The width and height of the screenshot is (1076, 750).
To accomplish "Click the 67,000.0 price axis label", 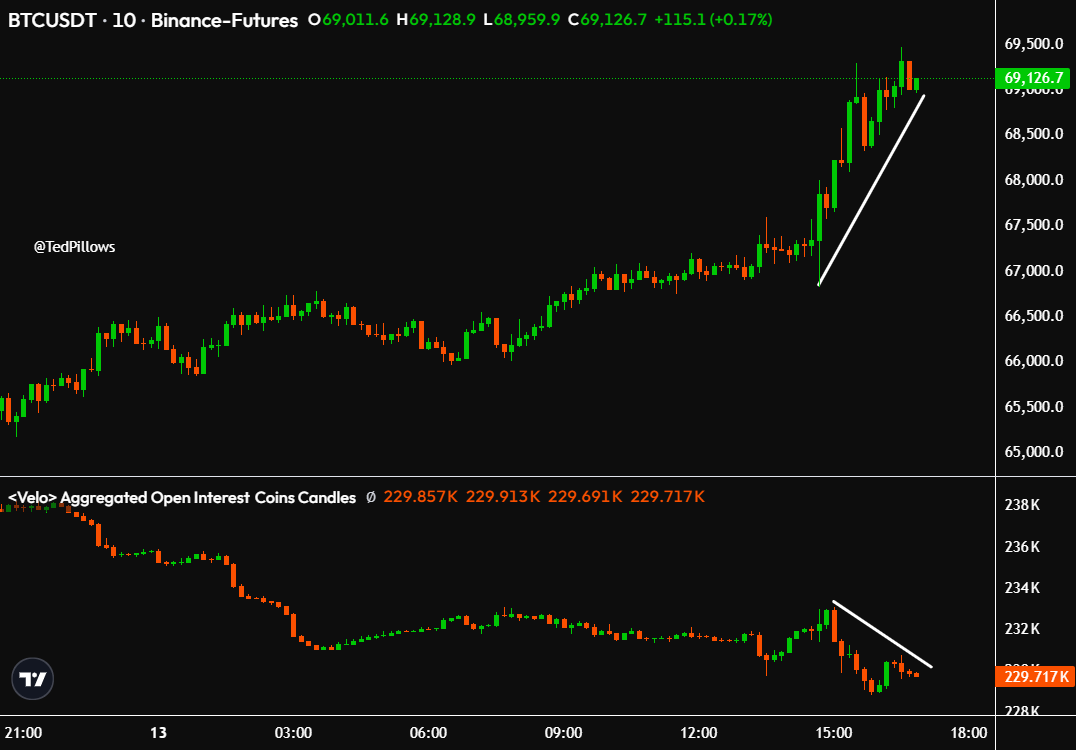I will tap(1033, 271).
